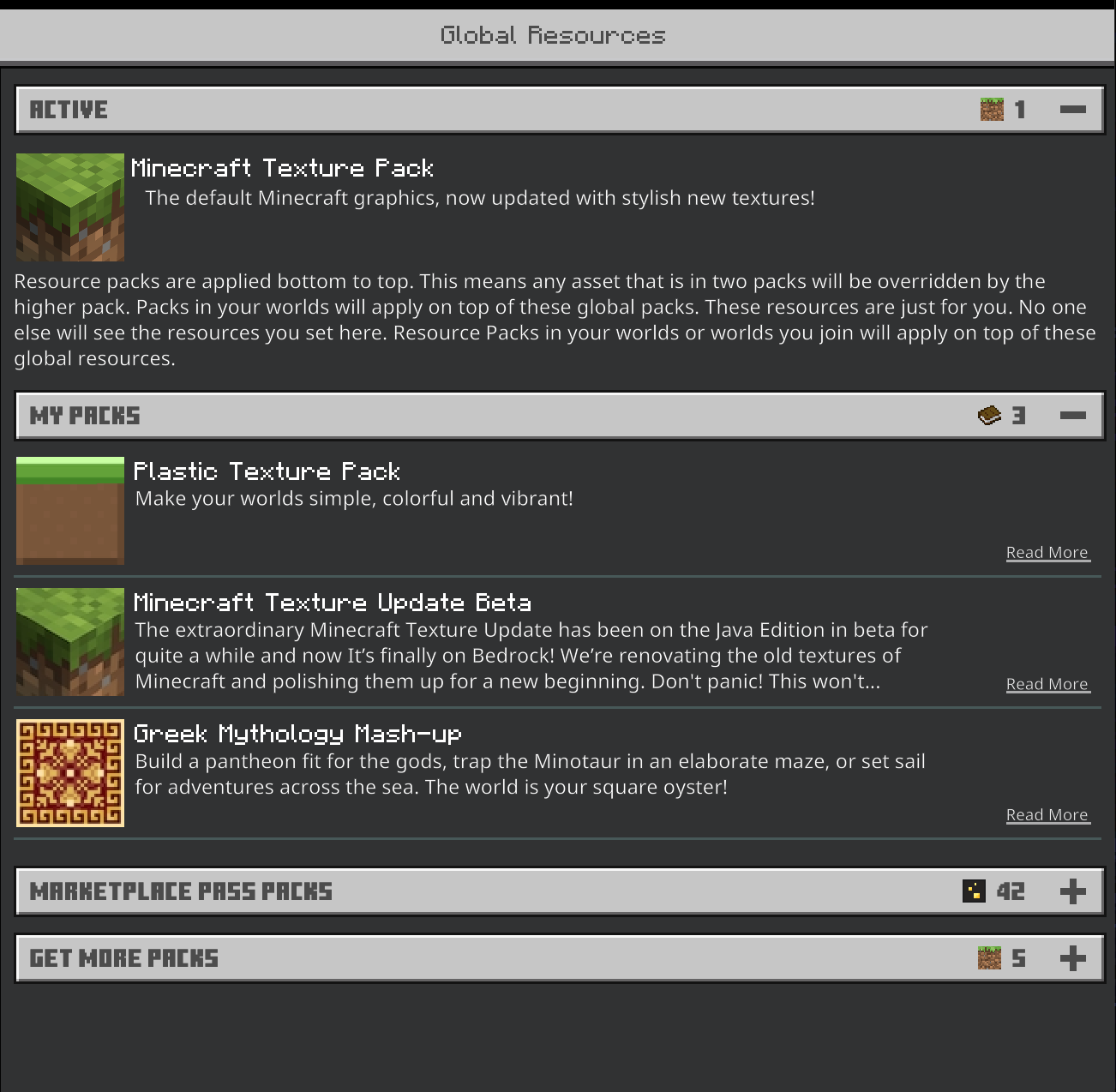Click the Minecraft Texture Pack grass block icon
1116x1092 pixels.
(70, 207)
